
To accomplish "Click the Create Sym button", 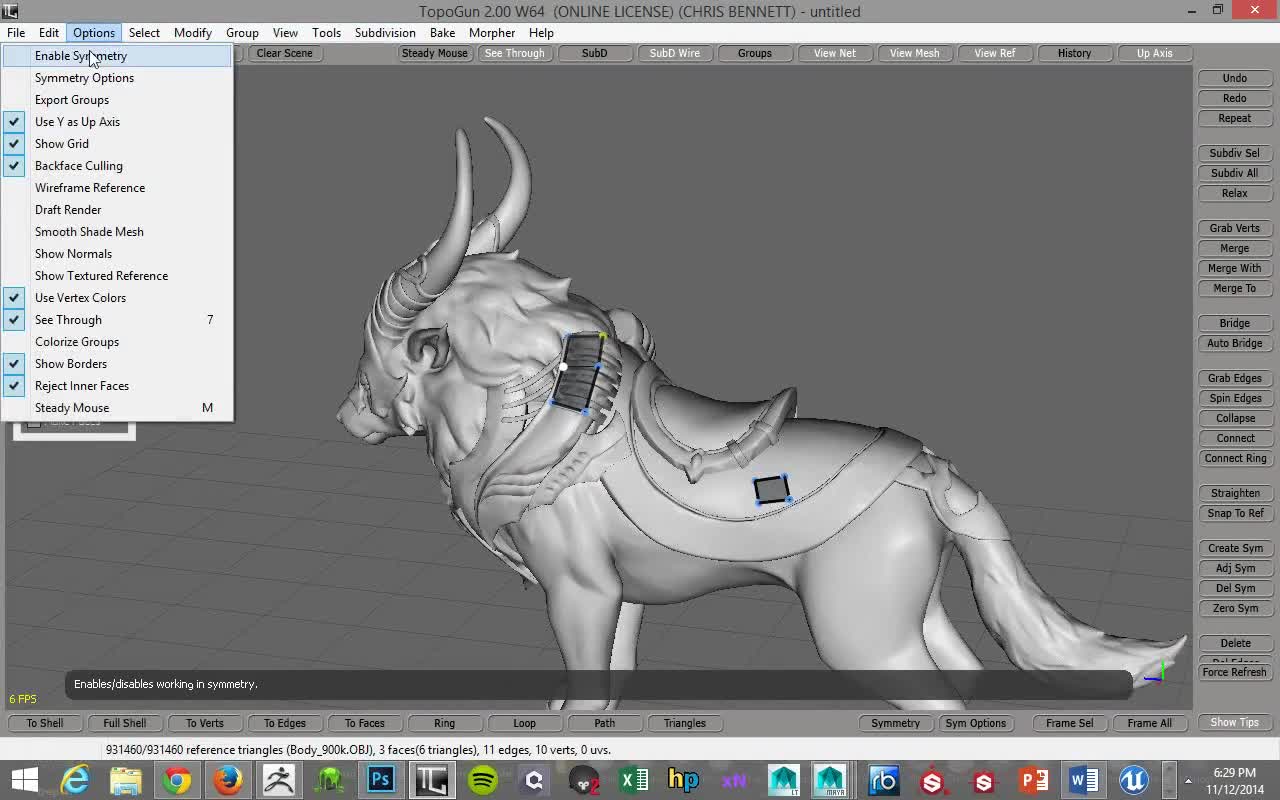I will [1235, 548].
